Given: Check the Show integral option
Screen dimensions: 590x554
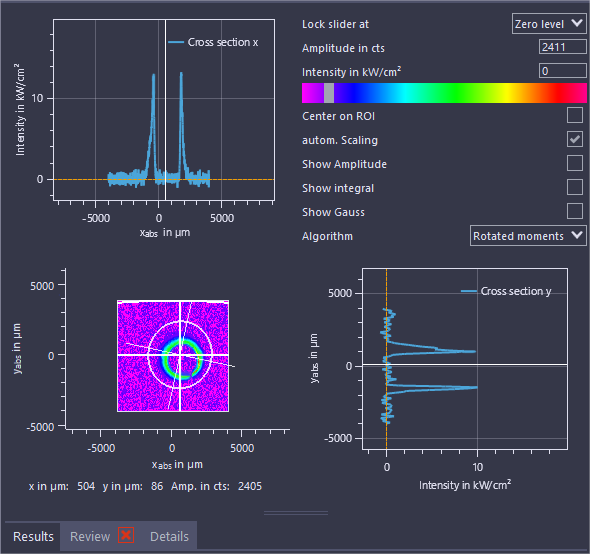Looking at the screenshot, I should click(575, 187).
